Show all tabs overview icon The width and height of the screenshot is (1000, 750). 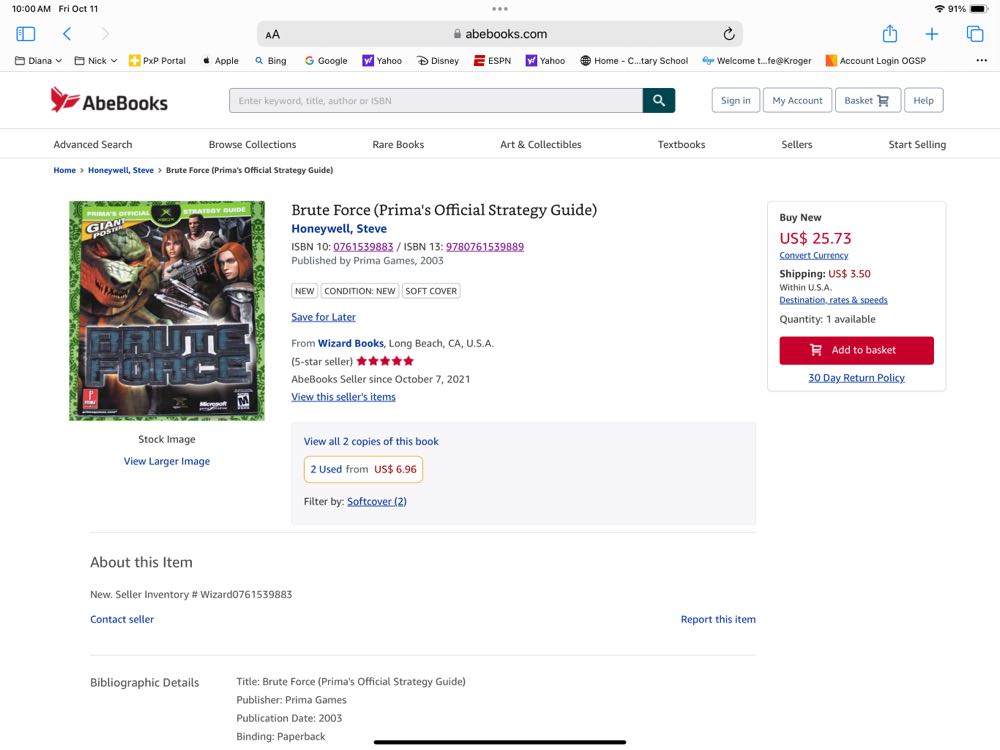pyautogui.click(x=975, y=34)
